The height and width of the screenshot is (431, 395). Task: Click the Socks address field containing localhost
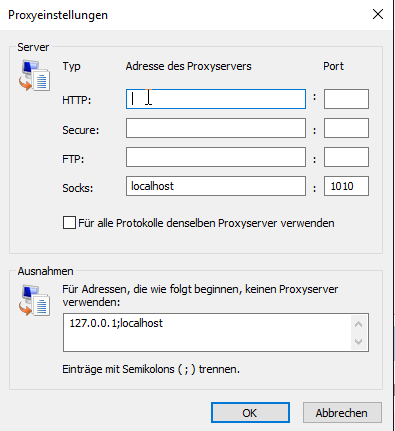(x=216, y=186)
